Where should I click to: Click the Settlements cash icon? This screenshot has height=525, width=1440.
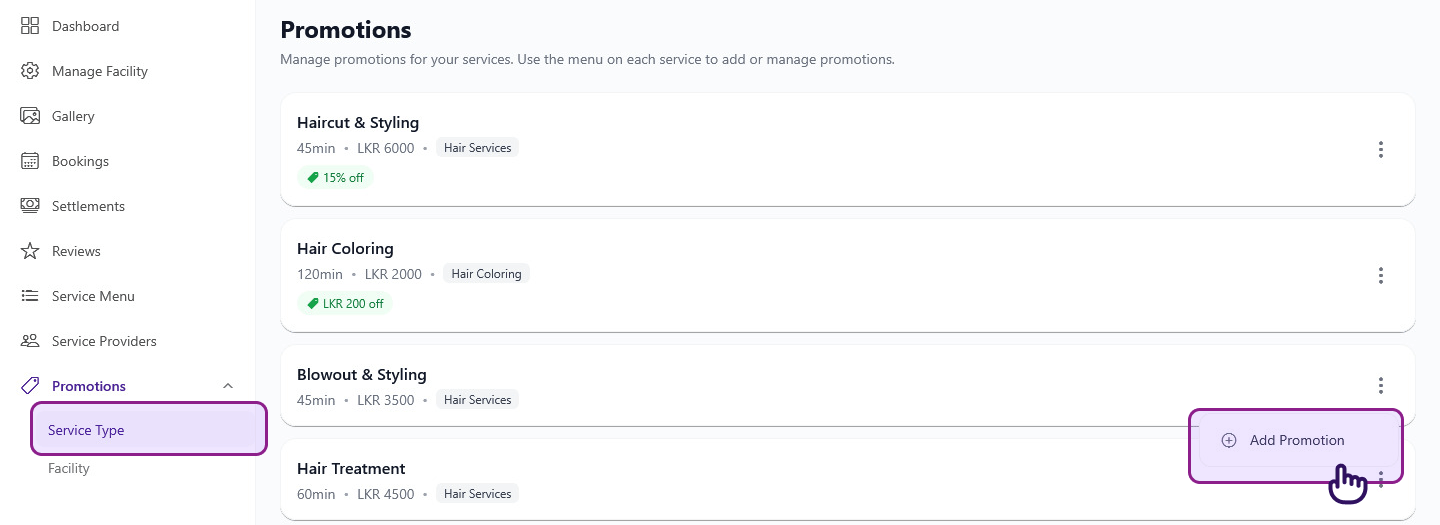tap(30, 206)
